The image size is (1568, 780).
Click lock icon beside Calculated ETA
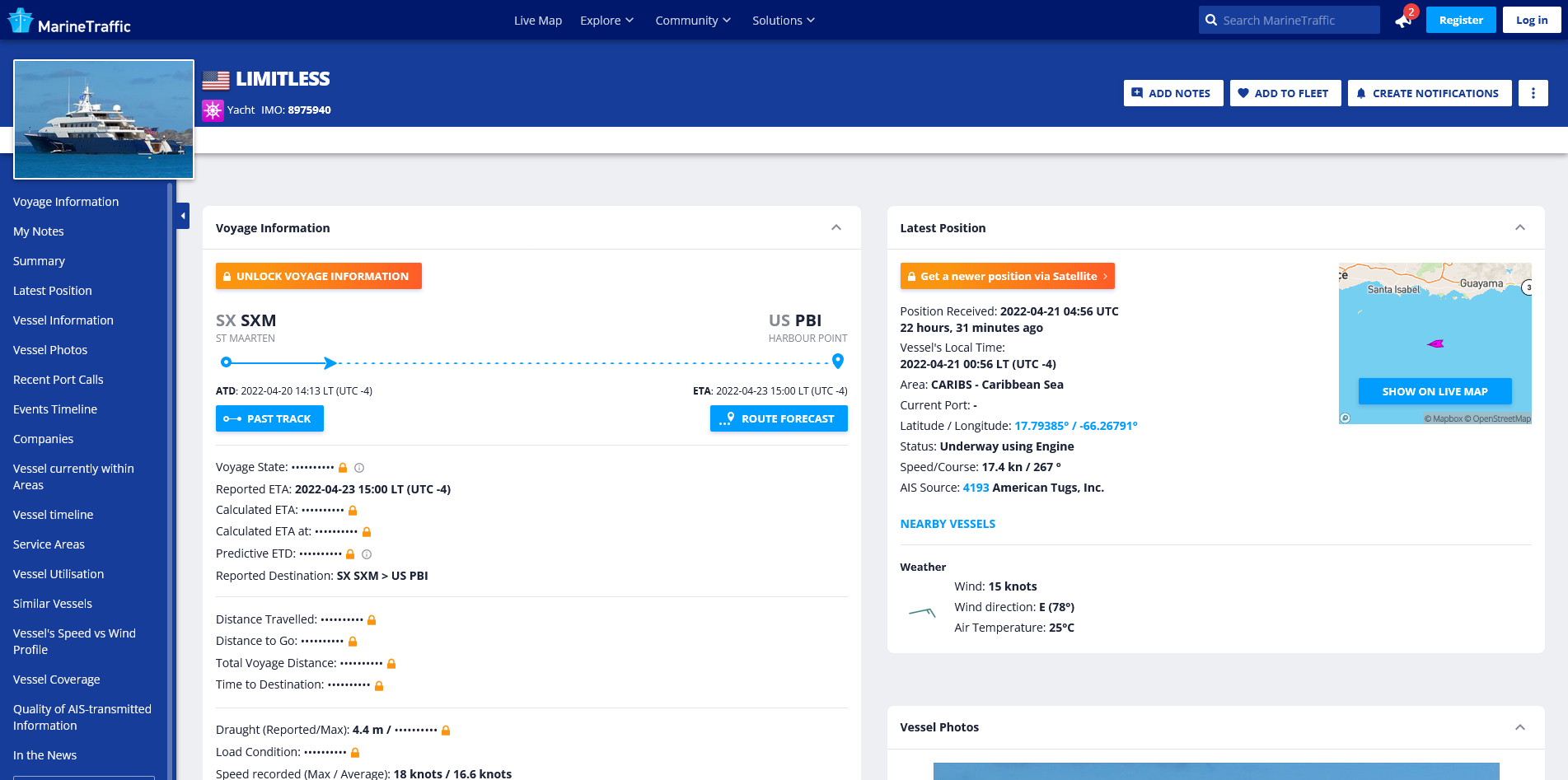[x=353, y=511]
